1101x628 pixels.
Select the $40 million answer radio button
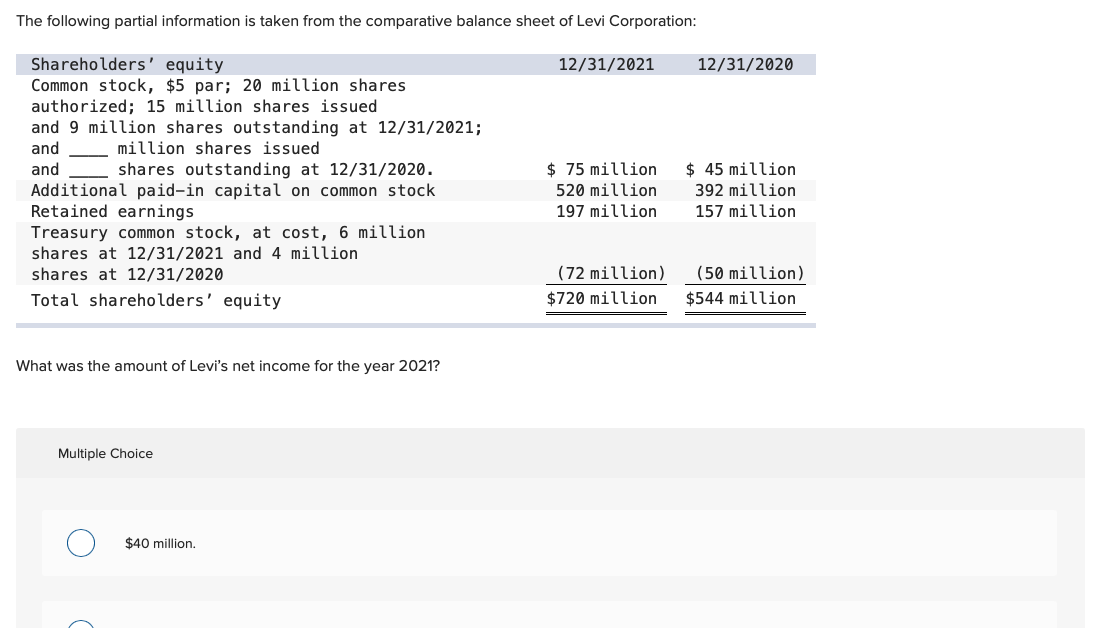pyautogui.click(x=81, y=543)
